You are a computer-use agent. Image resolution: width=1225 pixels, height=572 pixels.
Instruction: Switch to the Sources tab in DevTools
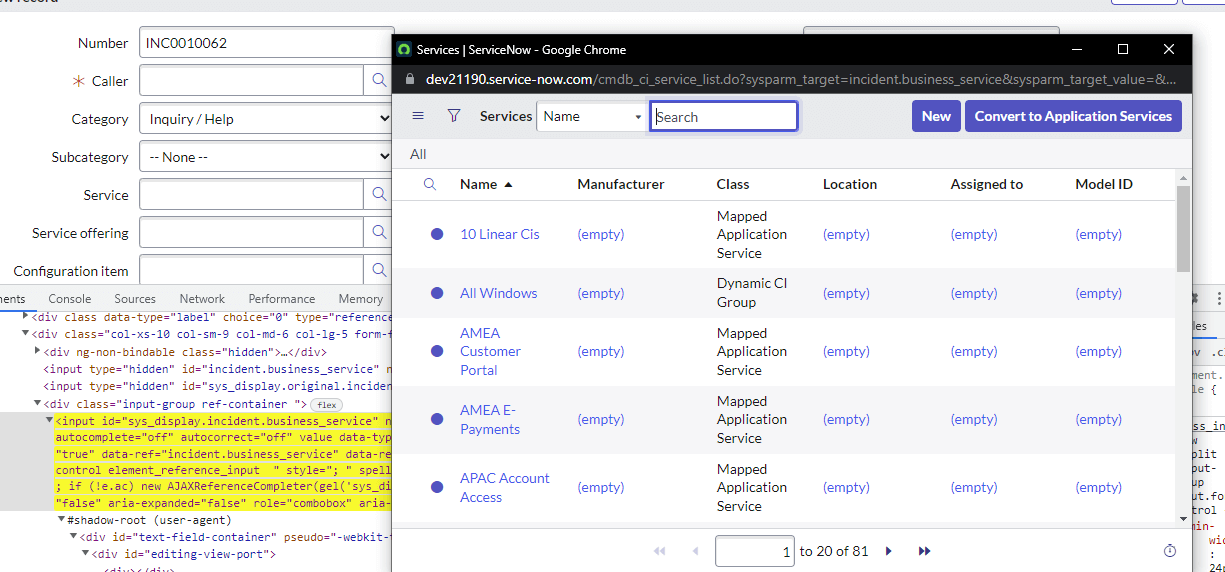(135, 299)
